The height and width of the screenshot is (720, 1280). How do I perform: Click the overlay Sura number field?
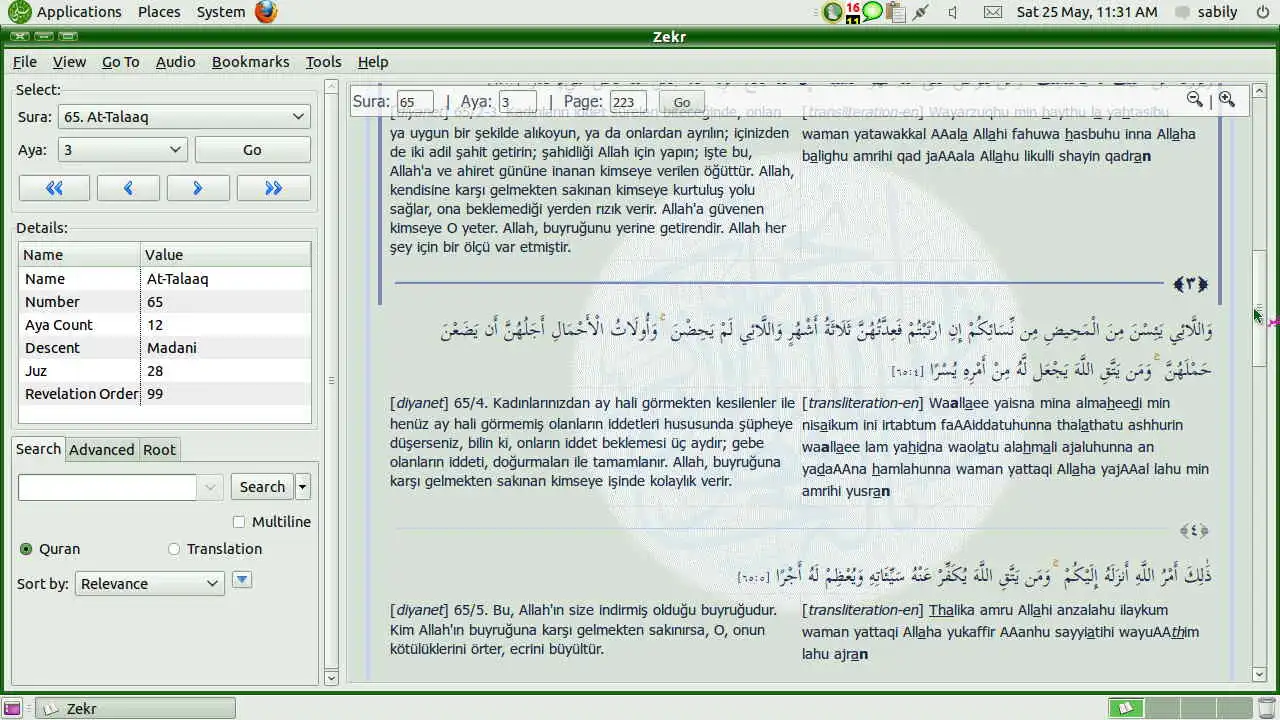(x=415, y=102)
